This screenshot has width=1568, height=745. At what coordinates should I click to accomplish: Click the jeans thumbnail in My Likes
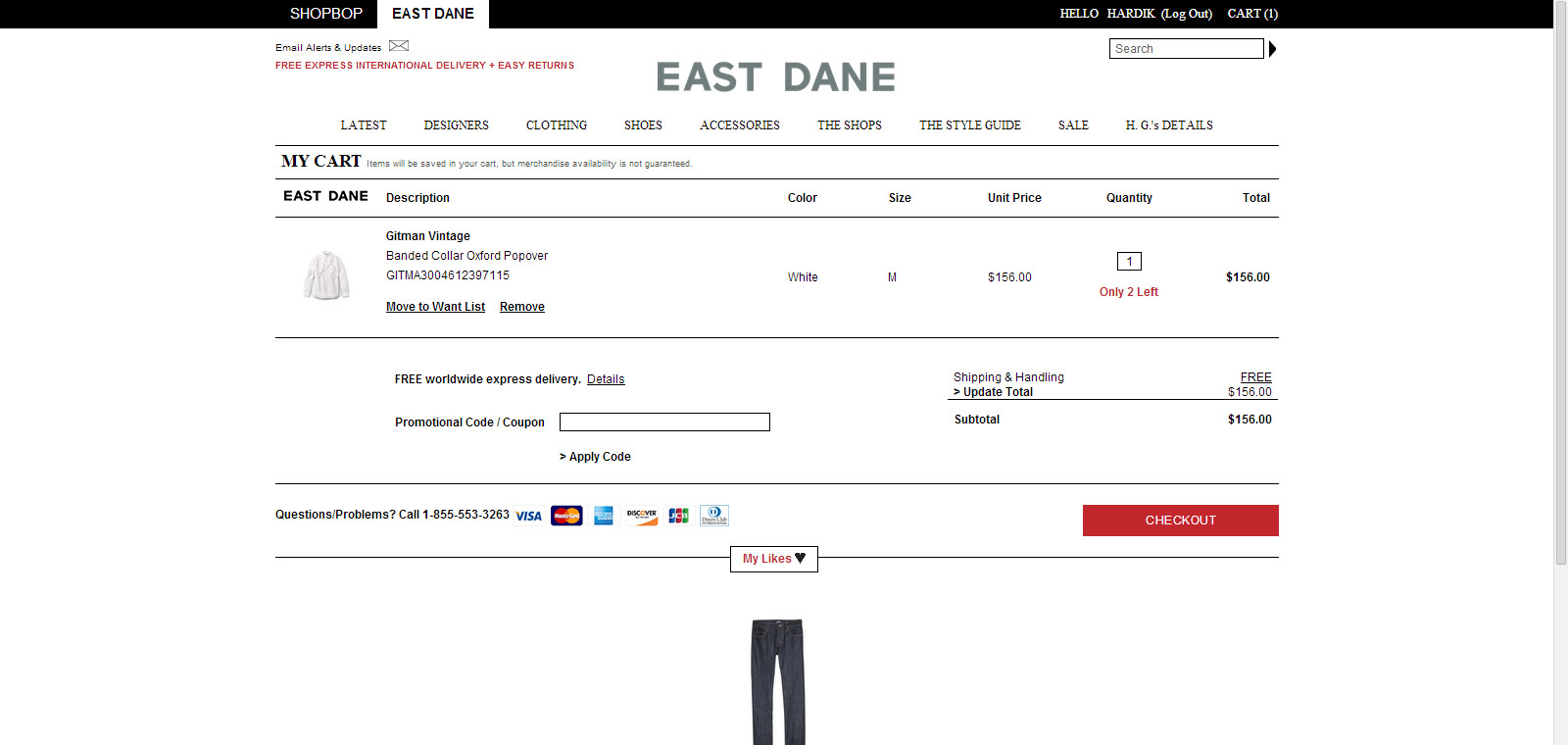tap(777, 681)
